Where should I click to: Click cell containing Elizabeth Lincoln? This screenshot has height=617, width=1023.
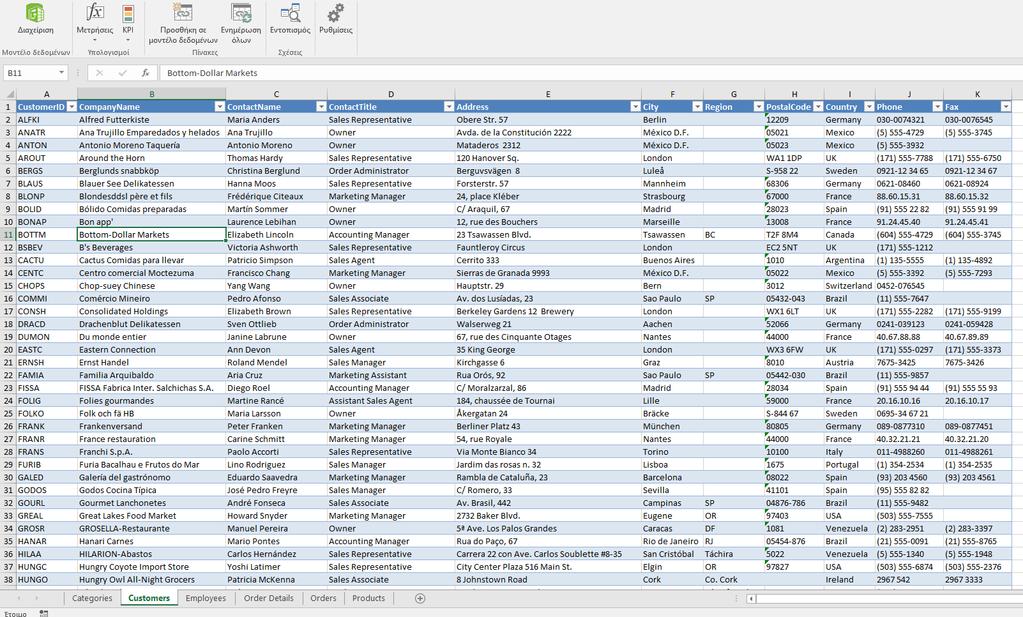276,235
